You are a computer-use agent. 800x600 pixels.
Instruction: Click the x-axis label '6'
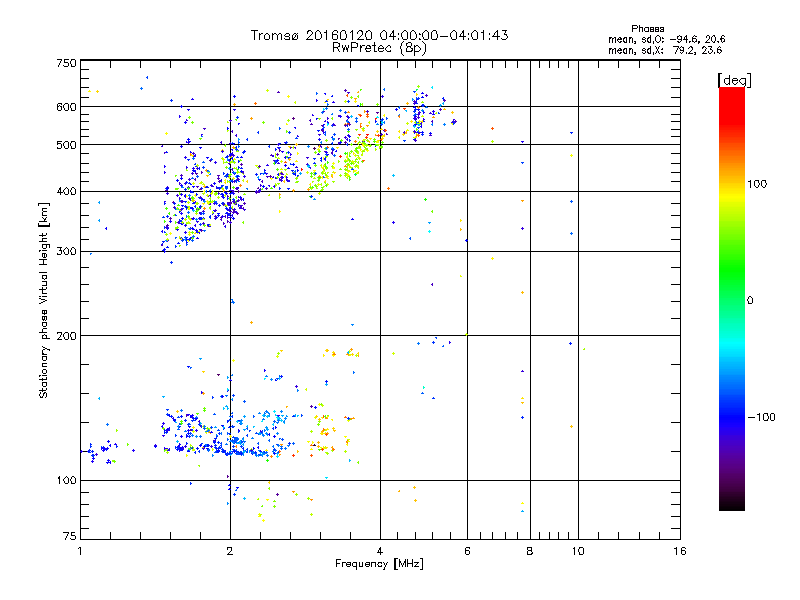click(467, 551)
